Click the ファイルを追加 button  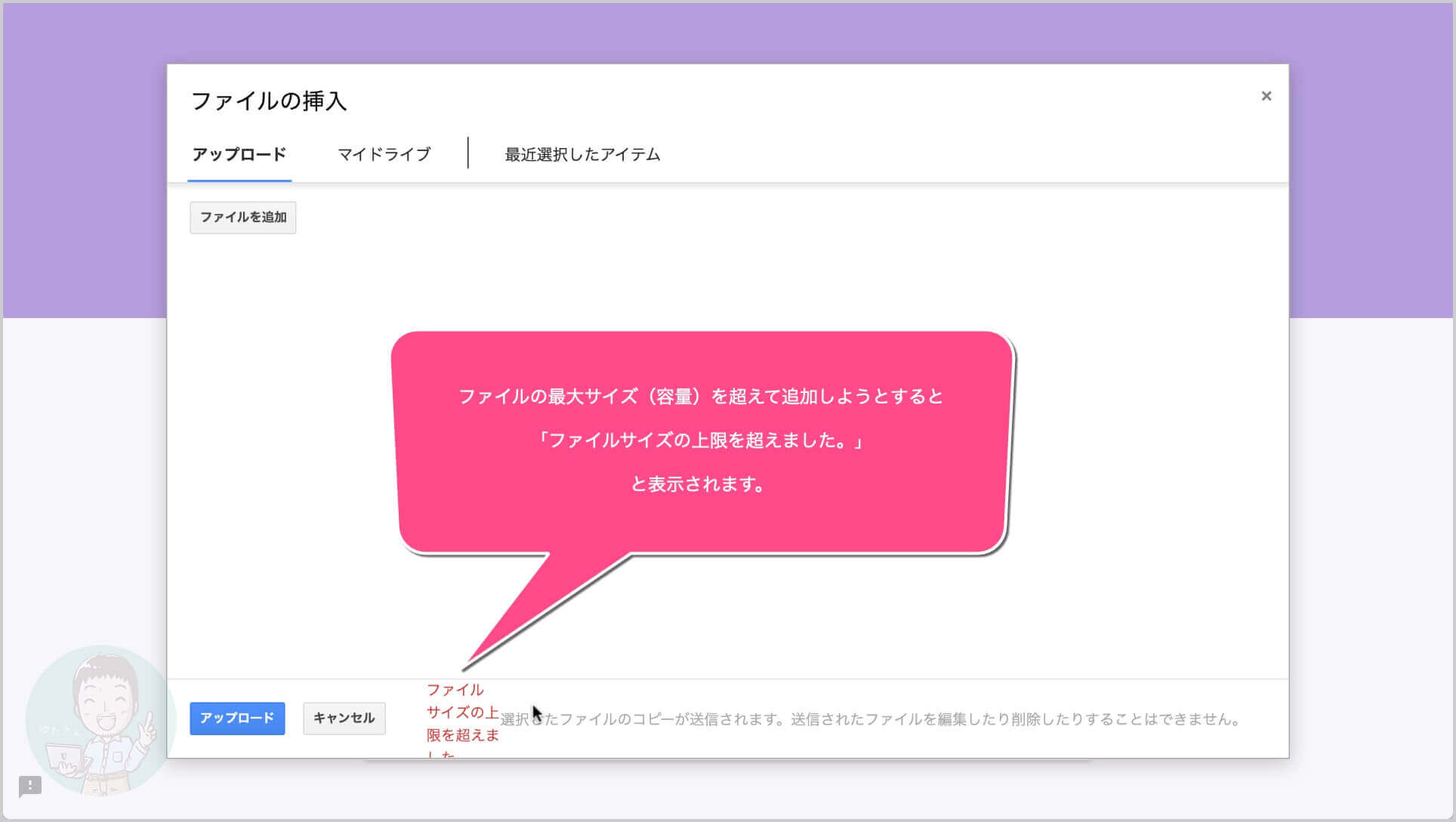pos(243,218)
